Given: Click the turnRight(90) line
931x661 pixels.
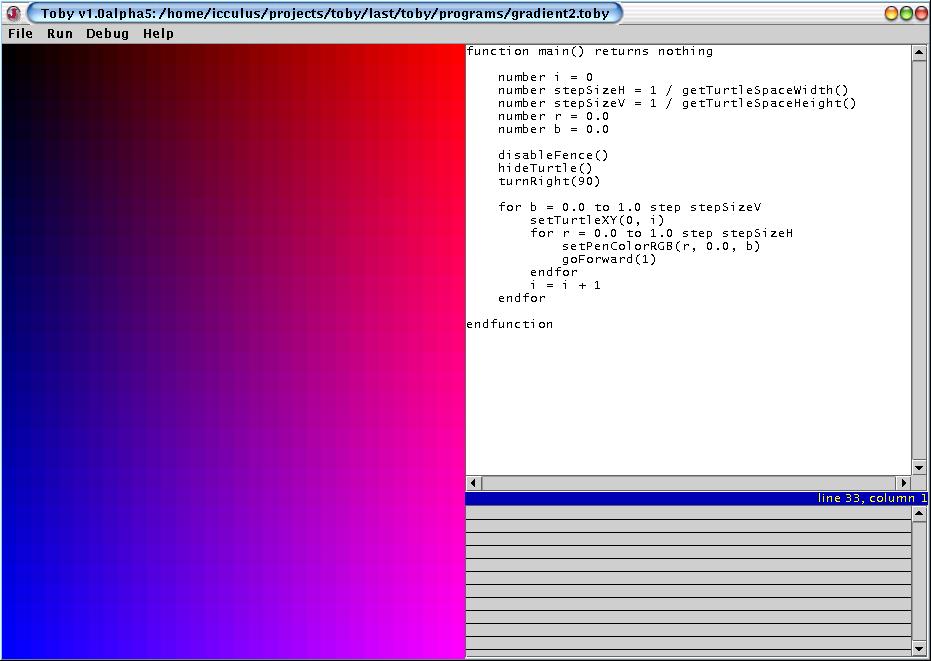Looking at the screenshot, I should click(x=549, y=182).
